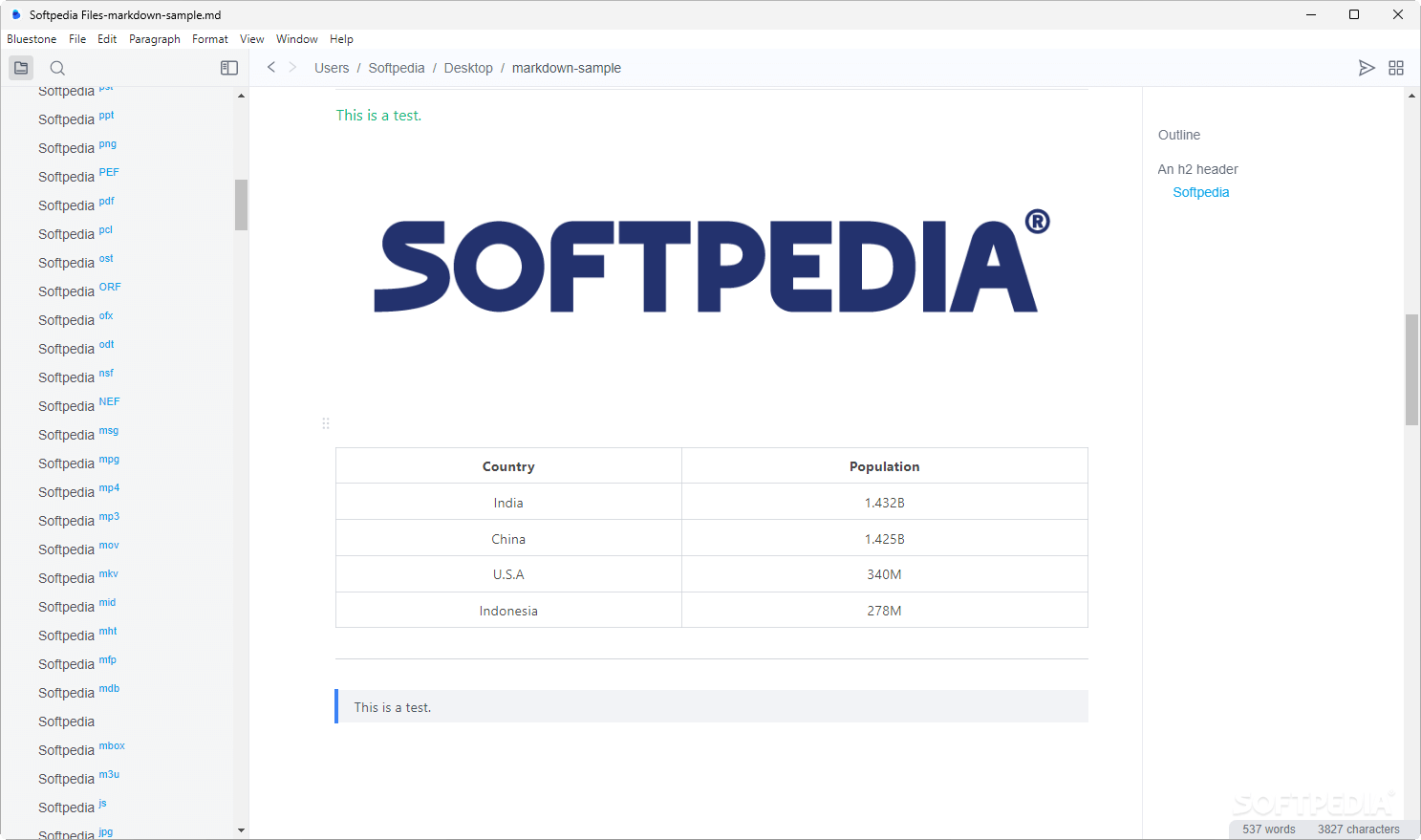Click the block drag handle beside table
The height and width of the screenshot is (840, 1421).
click(x=326, y=423)
